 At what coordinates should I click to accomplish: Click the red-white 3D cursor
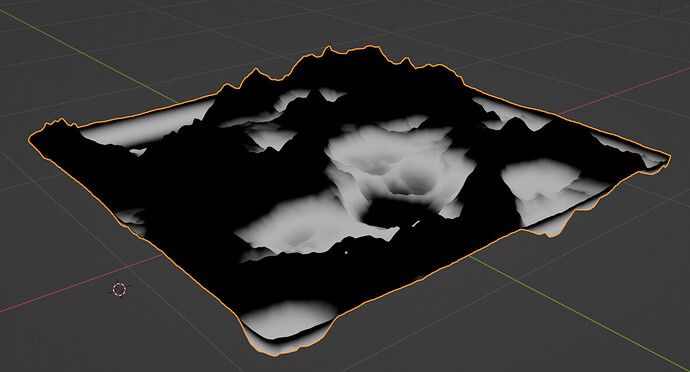[x=119, y=289]
